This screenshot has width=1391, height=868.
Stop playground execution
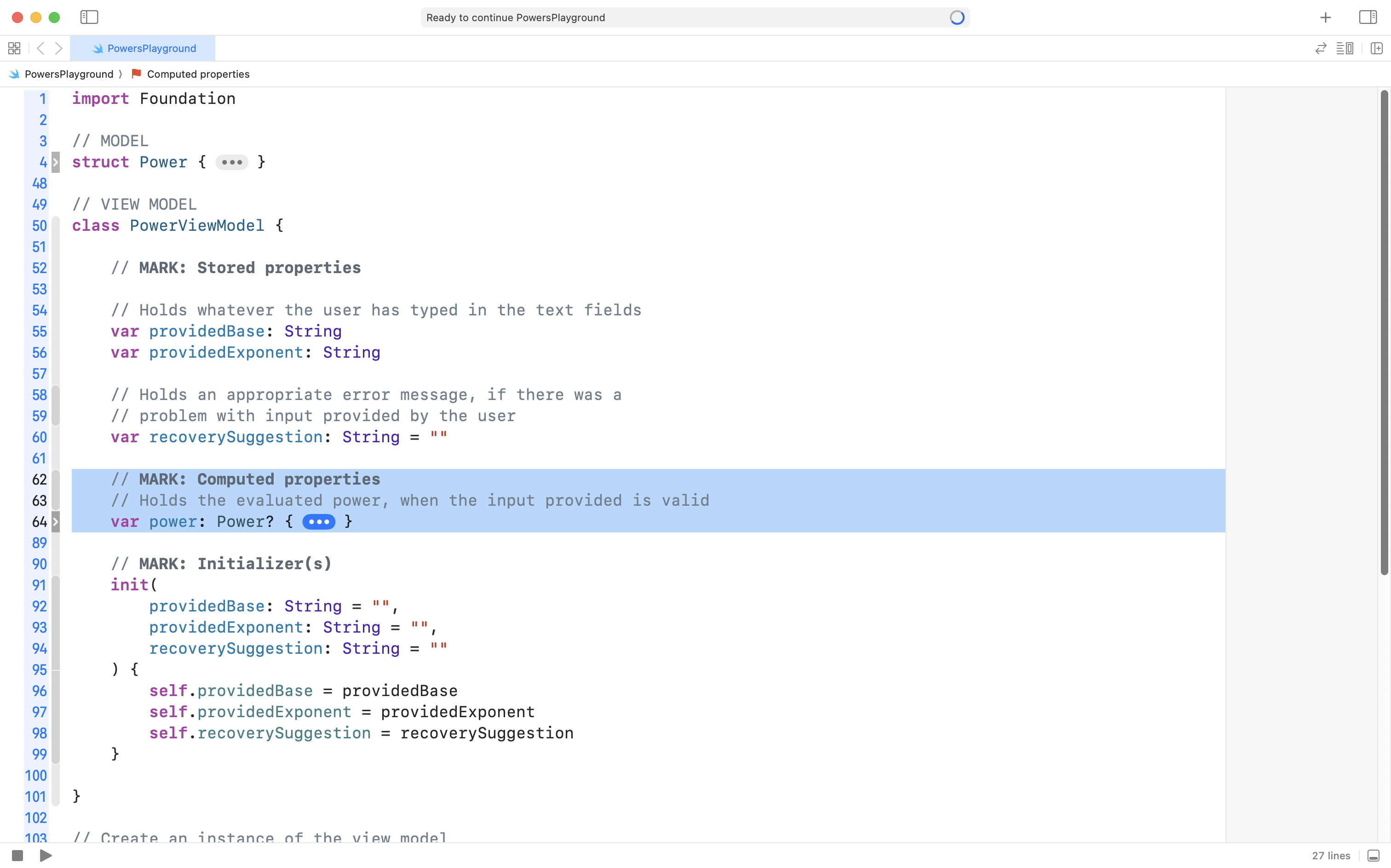coord(17,856)
